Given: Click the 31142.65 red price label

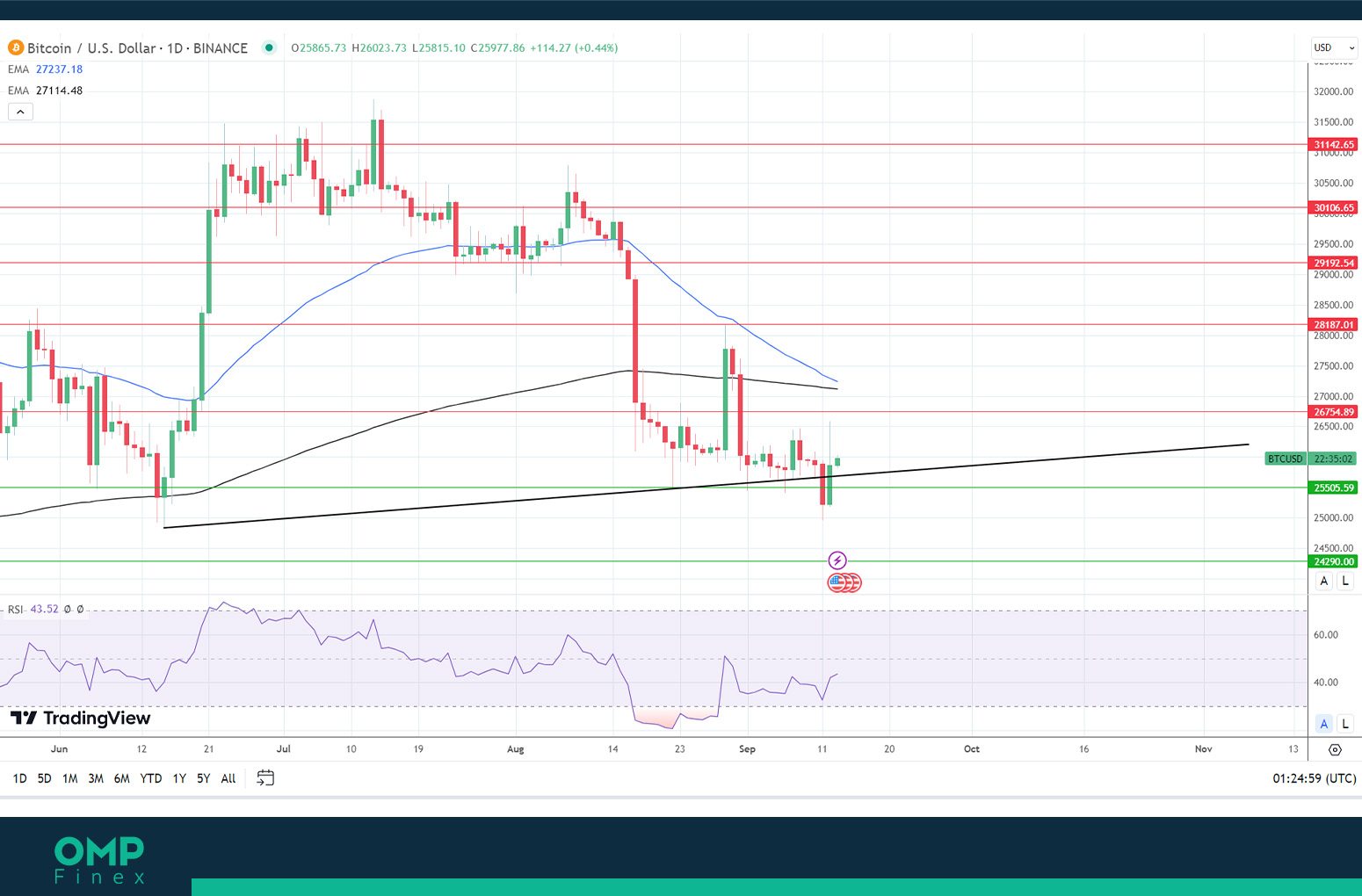Looking at the screenshot, I should [x=1334, y=144].
